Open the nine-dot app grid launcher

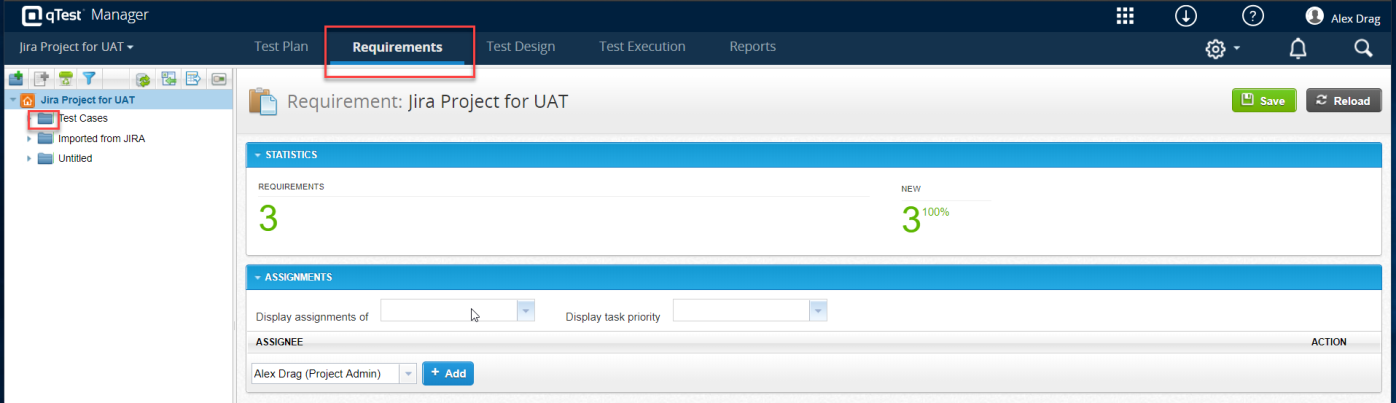coord(1126,15)
